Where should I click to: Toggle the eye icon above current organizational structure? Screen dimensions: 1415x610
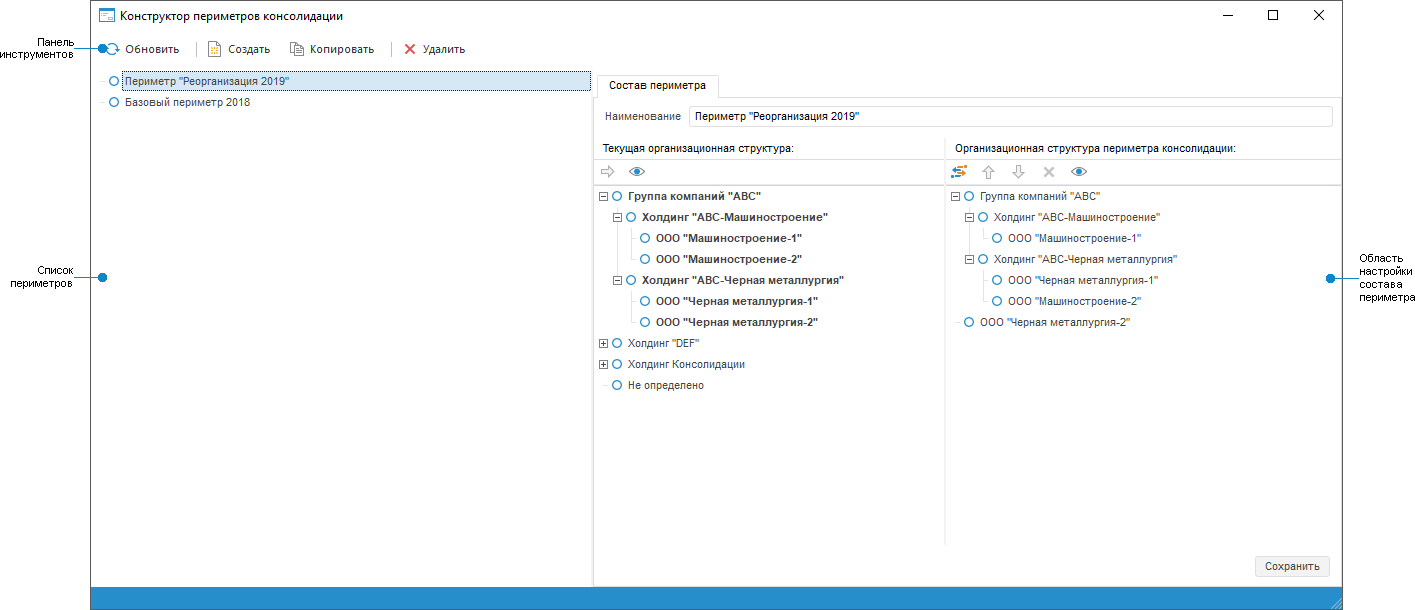637,172
